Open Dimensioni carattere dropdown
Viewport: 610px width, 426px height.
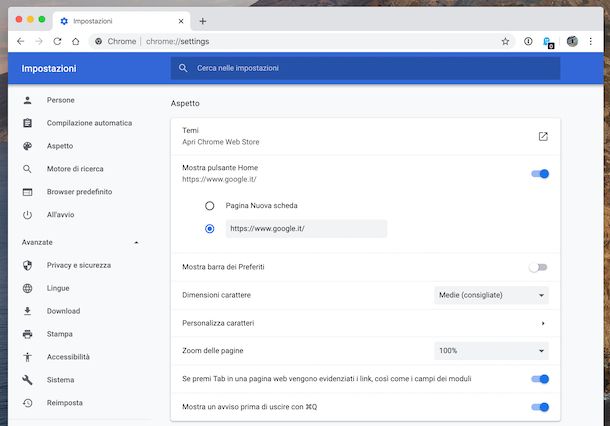491,295
